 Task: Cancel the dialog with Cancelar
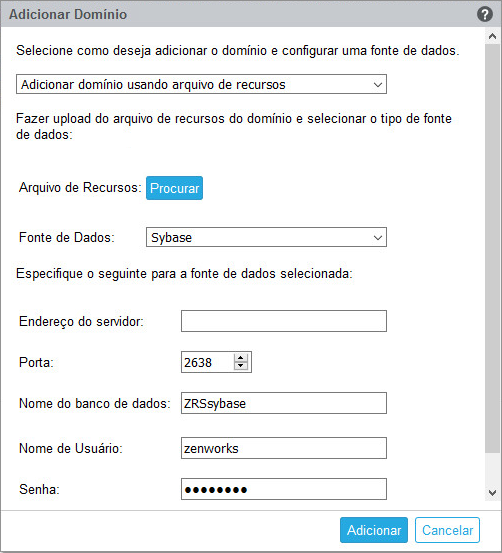click(447, 530)
